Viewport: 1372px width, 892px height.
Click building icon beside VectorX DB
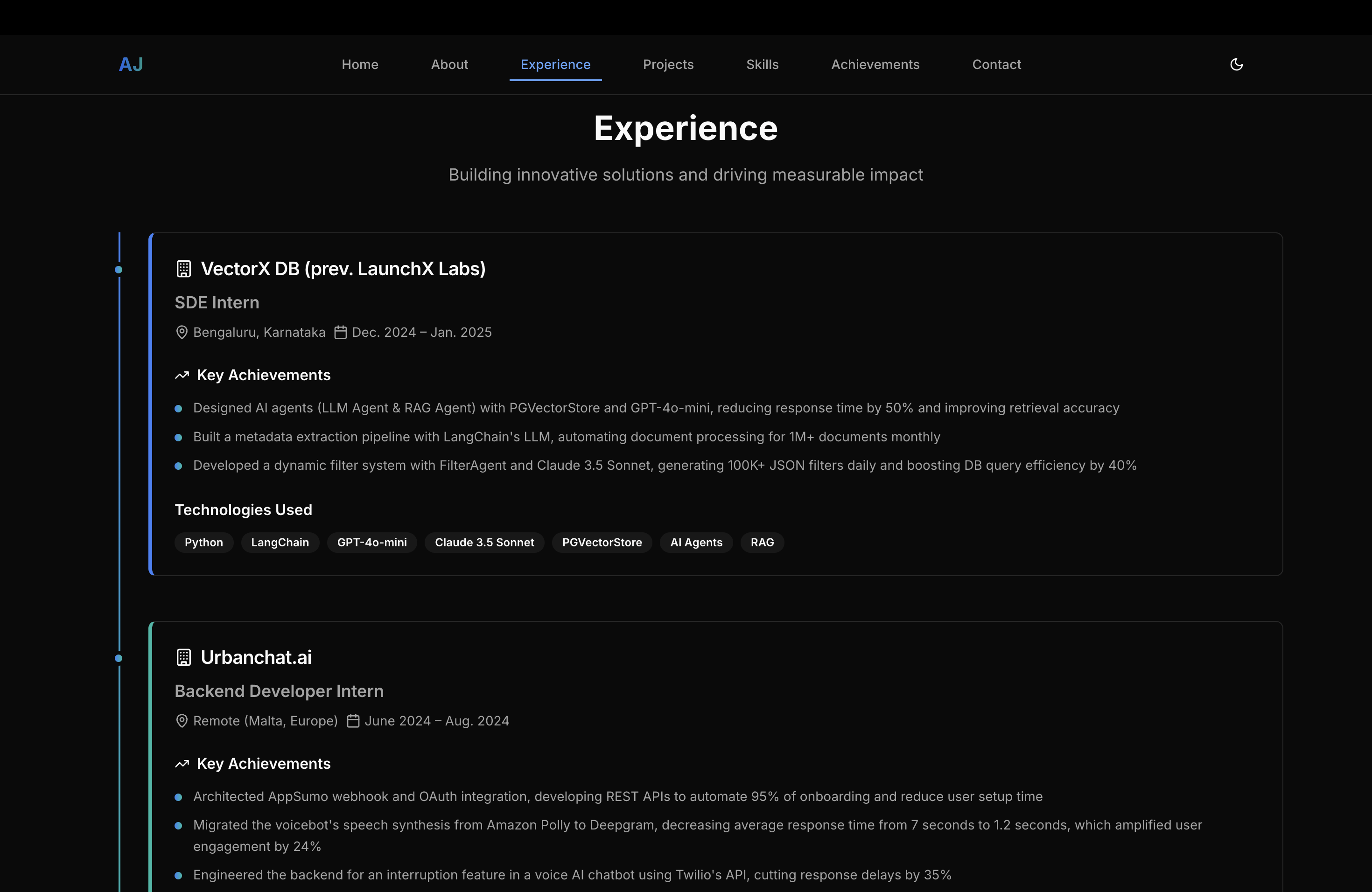[x=183, y=269]
